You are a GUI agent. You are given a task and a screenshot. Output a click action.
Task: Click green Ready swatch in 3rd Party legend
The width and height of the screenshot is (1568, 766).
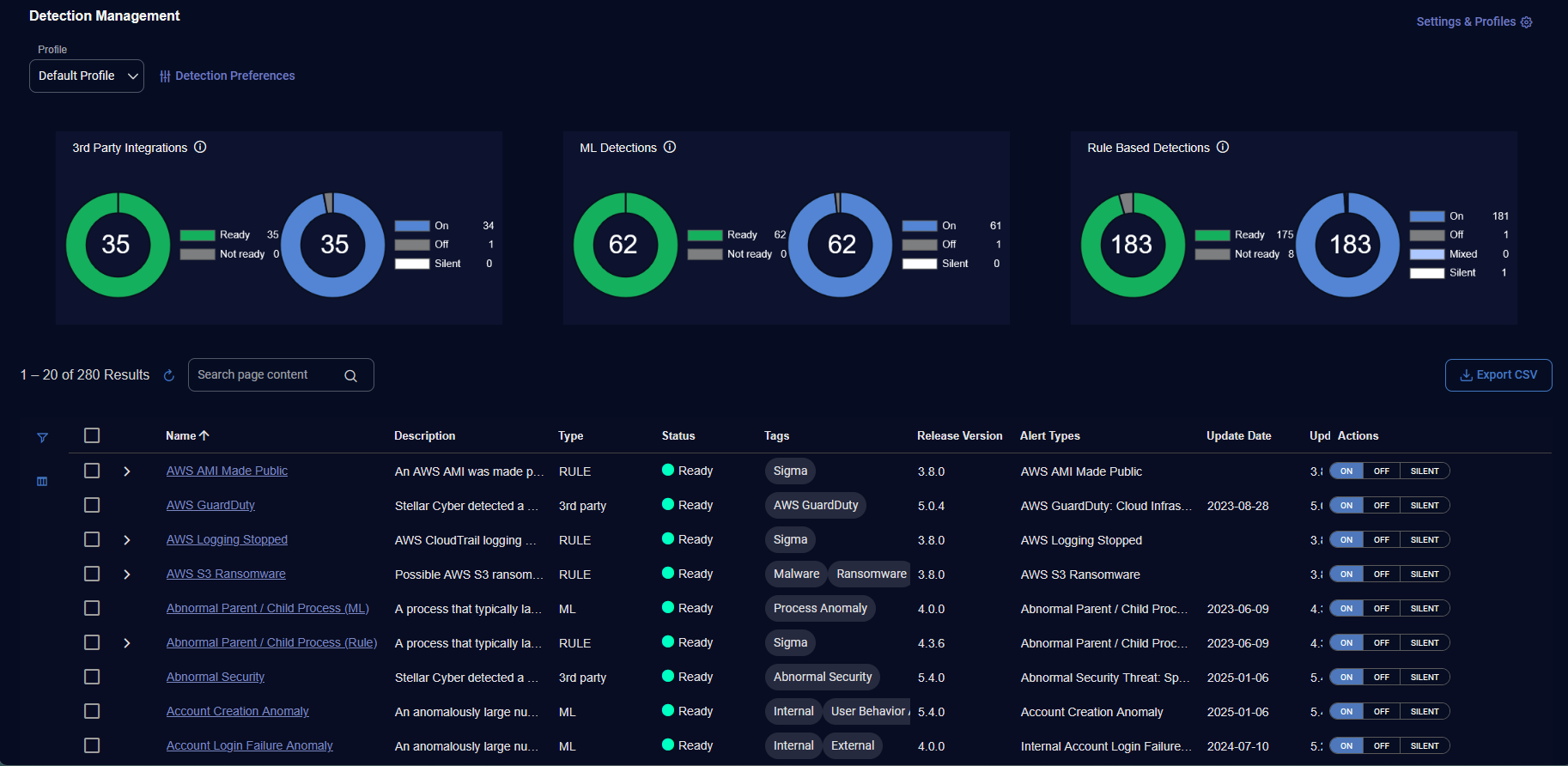pyautogui.click(x=198, y=235)
